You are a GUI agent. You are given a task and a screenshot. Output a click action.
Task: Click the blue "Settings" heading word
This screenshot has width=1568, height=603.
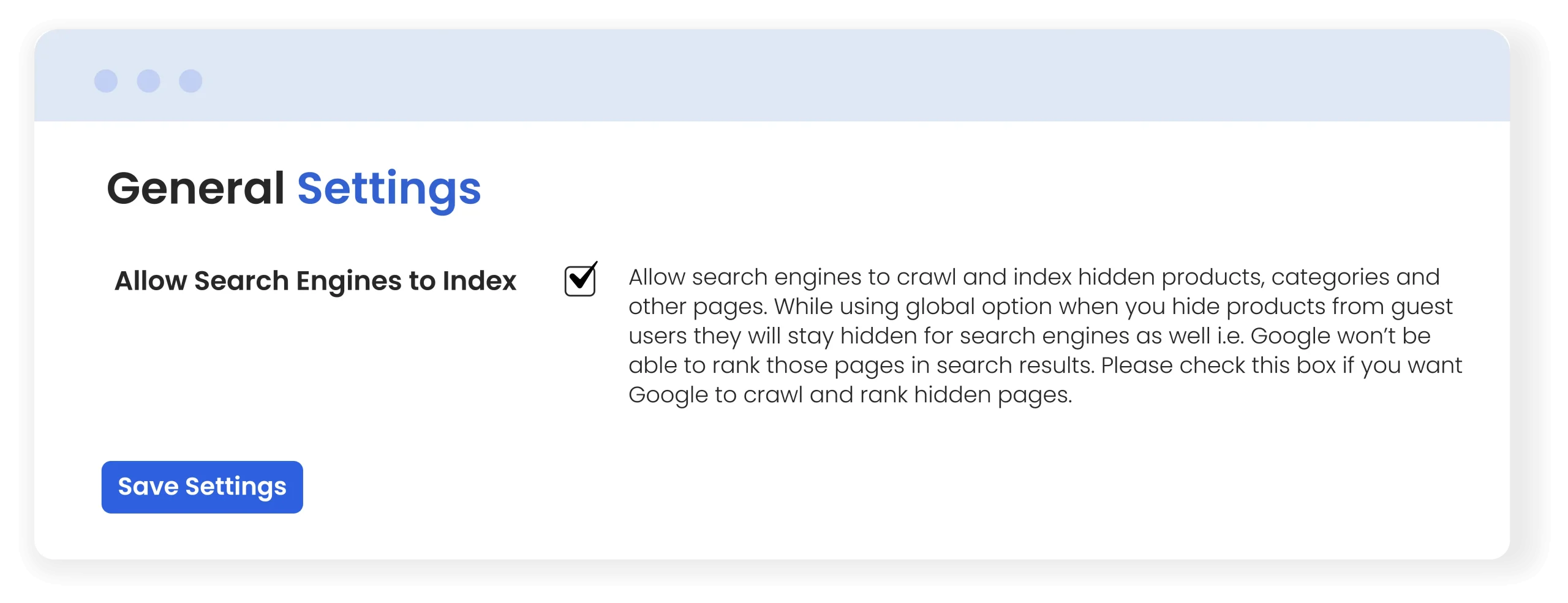(x=389, y=188)
